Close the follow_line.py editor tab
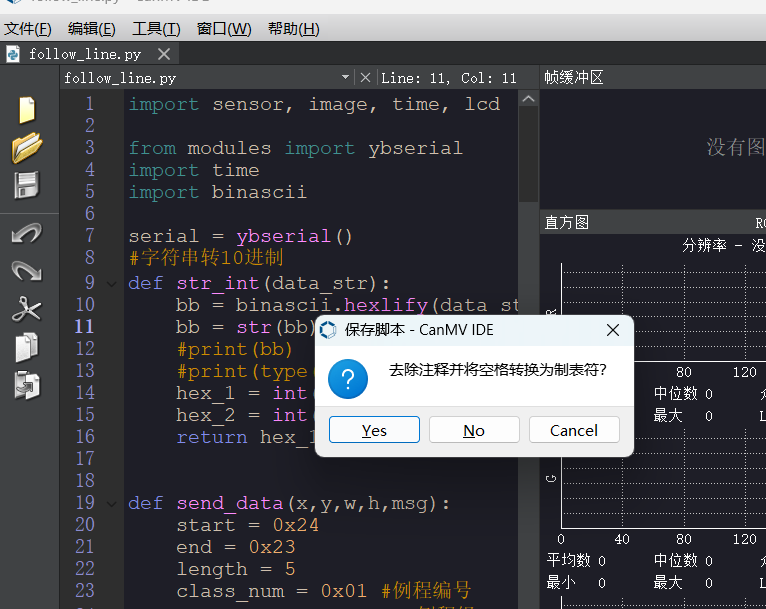 [x=164, y=54]
